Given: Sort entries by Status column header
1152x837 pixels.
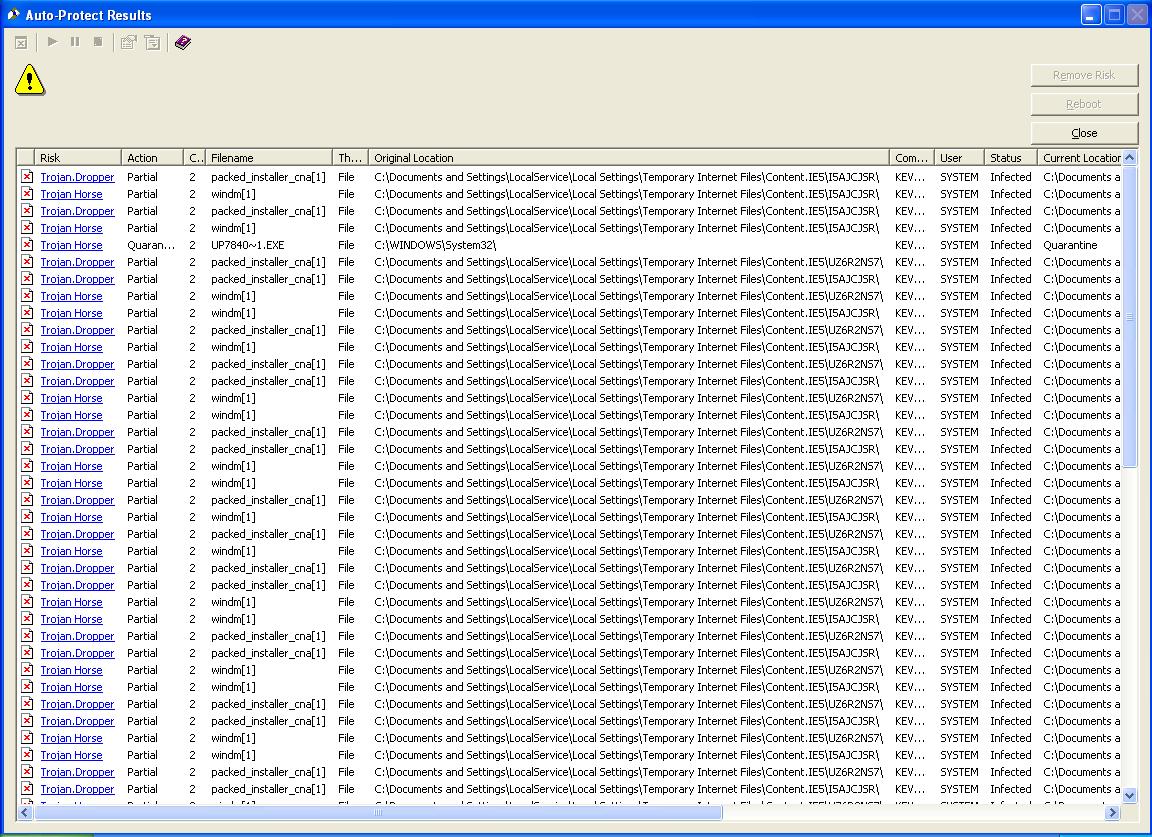Looking at the screenshot, I should 1009,158.
